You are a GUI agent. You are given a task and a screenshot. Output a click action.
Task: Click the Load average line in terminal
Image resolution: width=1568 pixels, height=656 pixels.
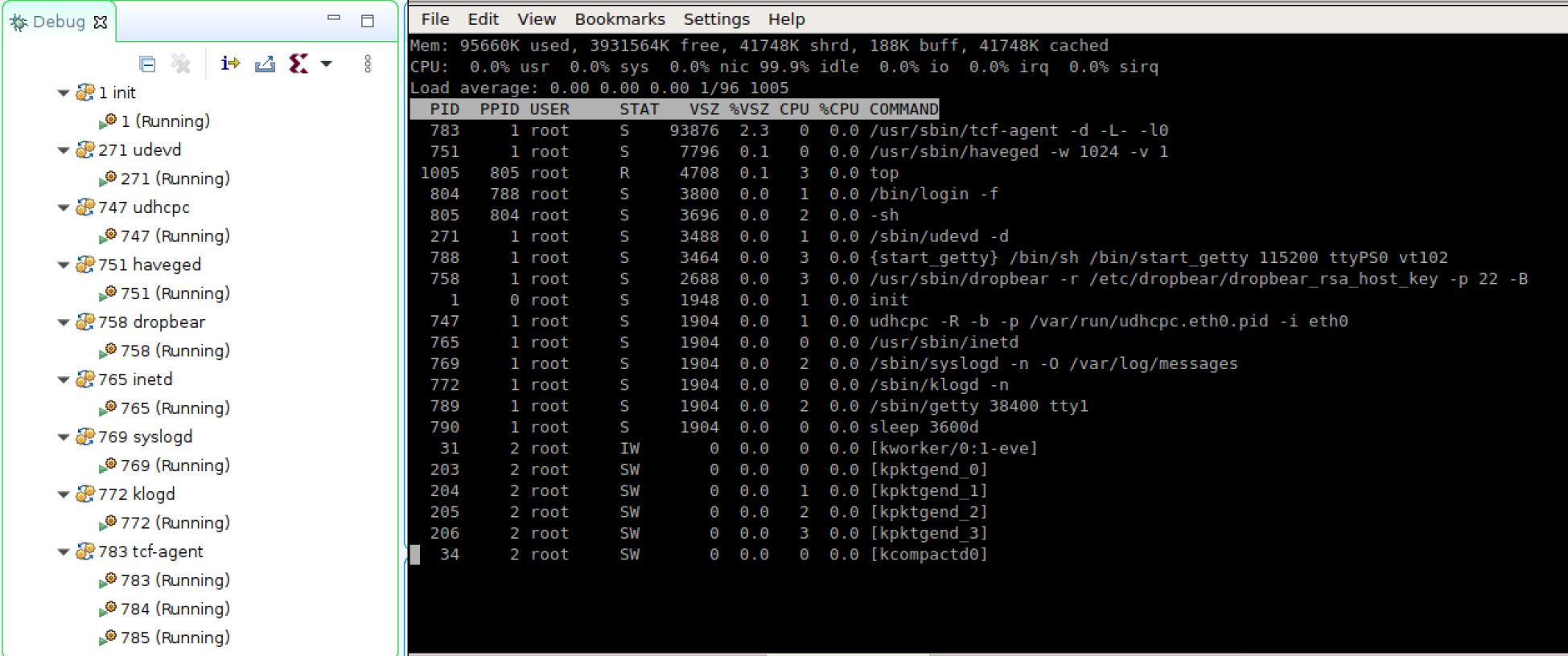(x=599, y=88)
